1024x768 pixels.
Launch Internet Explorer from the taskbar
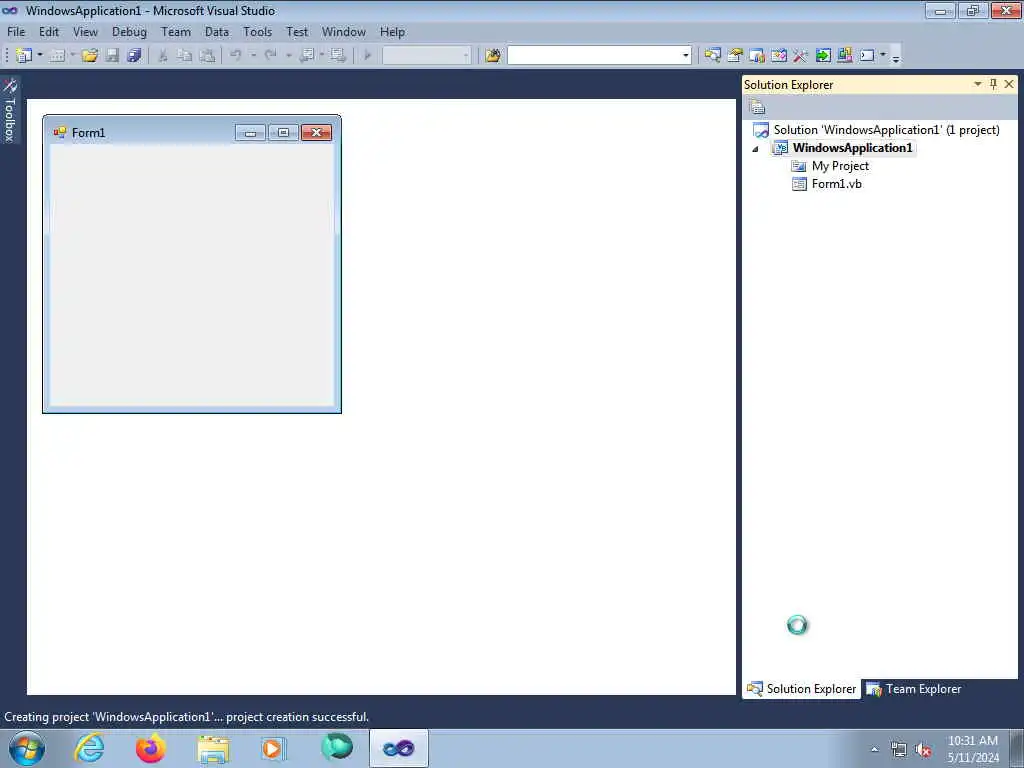click(88, 748)
